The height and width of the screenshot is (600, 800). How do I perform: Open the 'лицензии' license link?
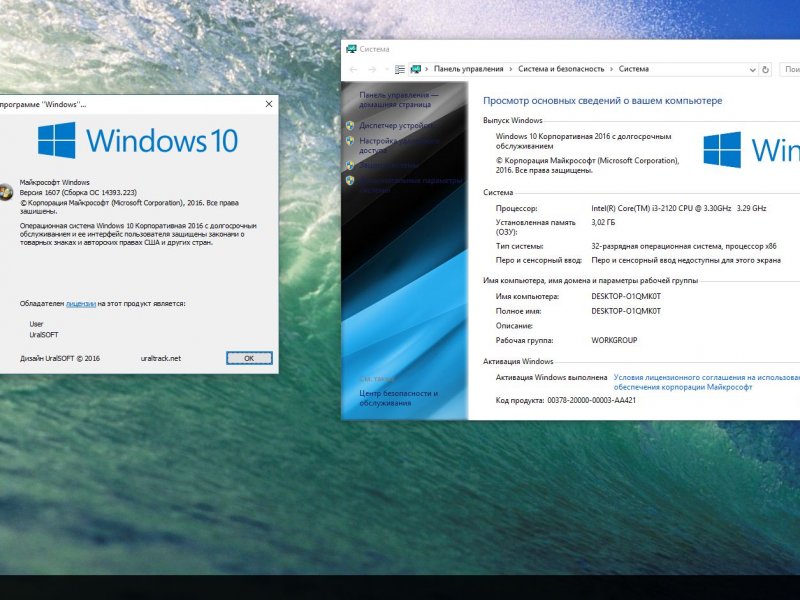(81, 304)
